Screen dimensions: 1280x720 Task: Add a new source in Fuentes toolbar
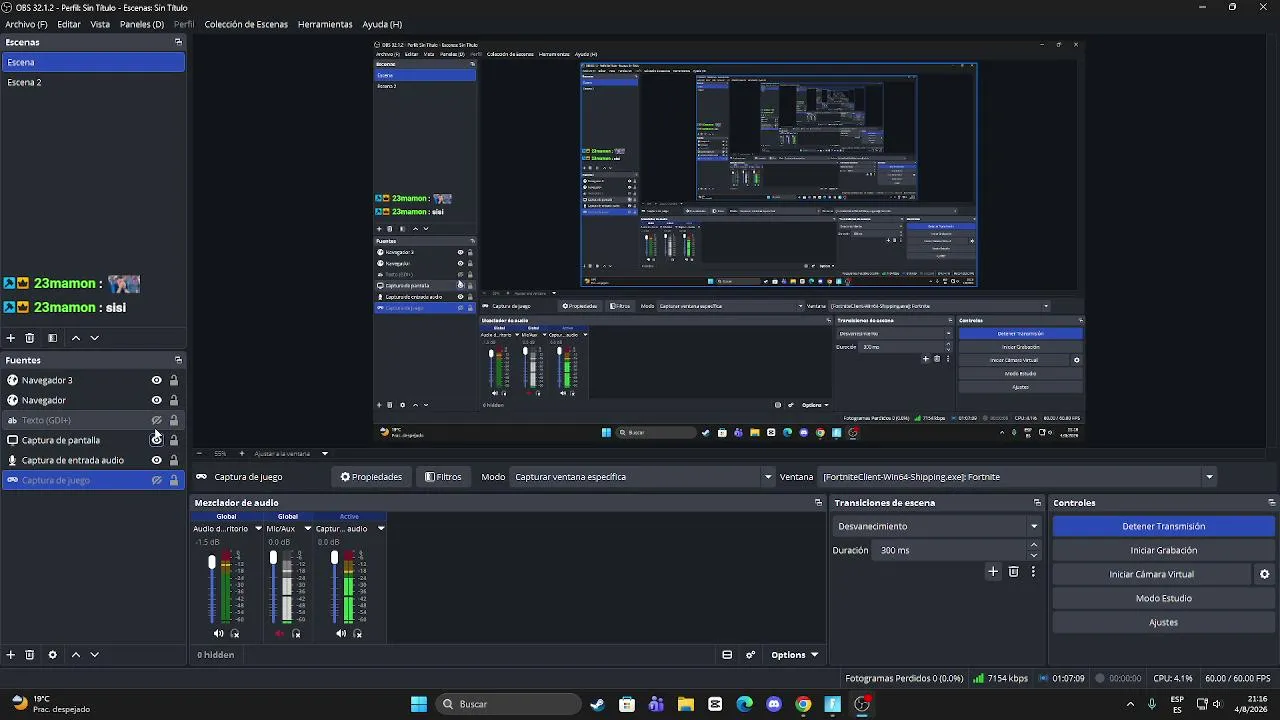coord(11,655)
